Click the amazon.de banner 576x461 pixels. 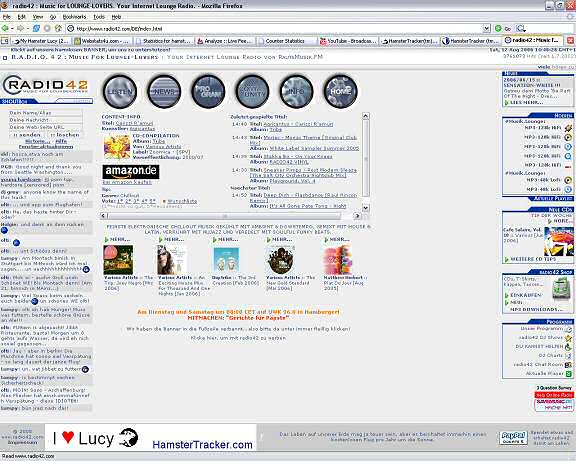coord(131,171)
